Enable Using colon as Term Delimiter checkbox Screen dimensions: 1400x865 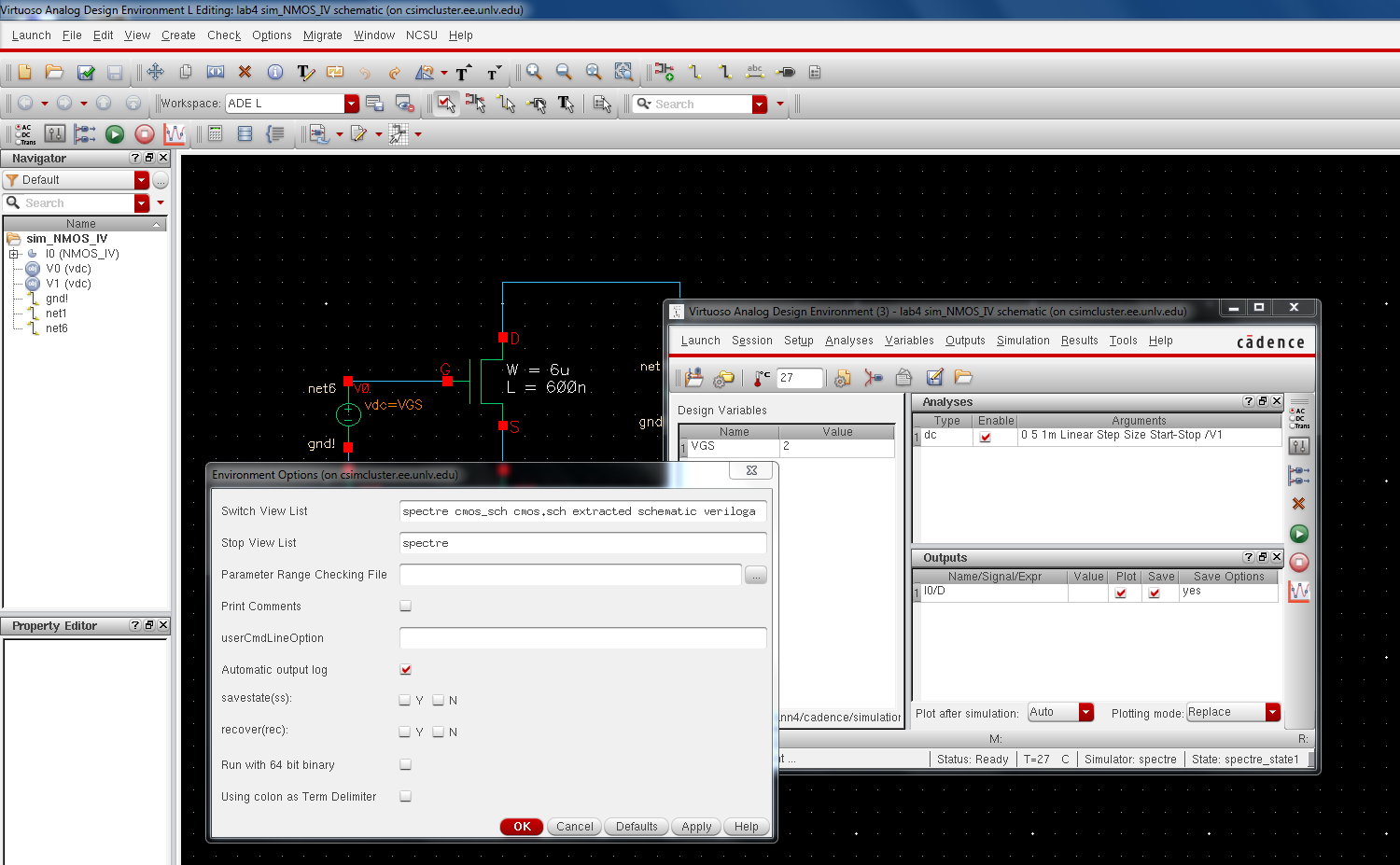(x=405, y=796)
